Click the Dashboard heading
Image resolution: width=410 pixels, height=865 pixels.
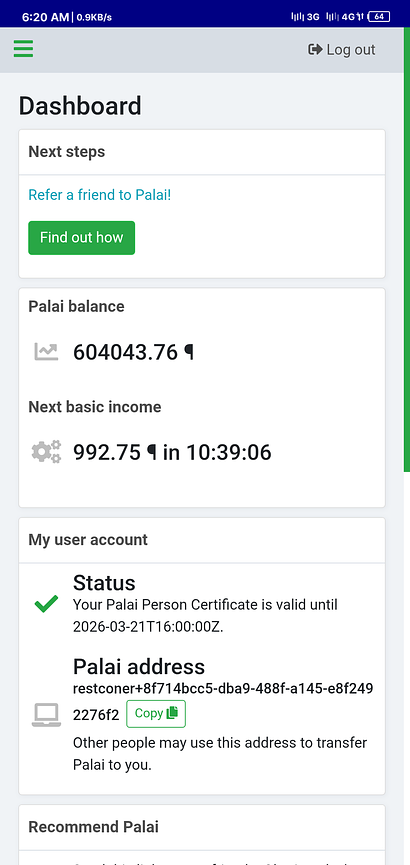click(x=80, y=106)
